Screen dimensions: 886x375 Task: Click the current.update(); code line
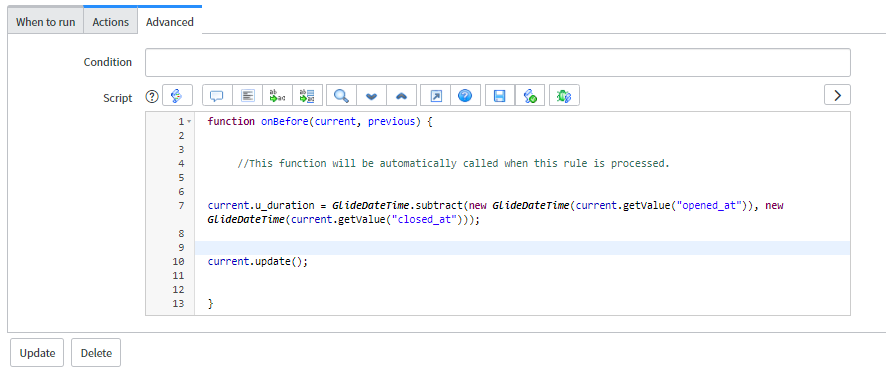258,262
